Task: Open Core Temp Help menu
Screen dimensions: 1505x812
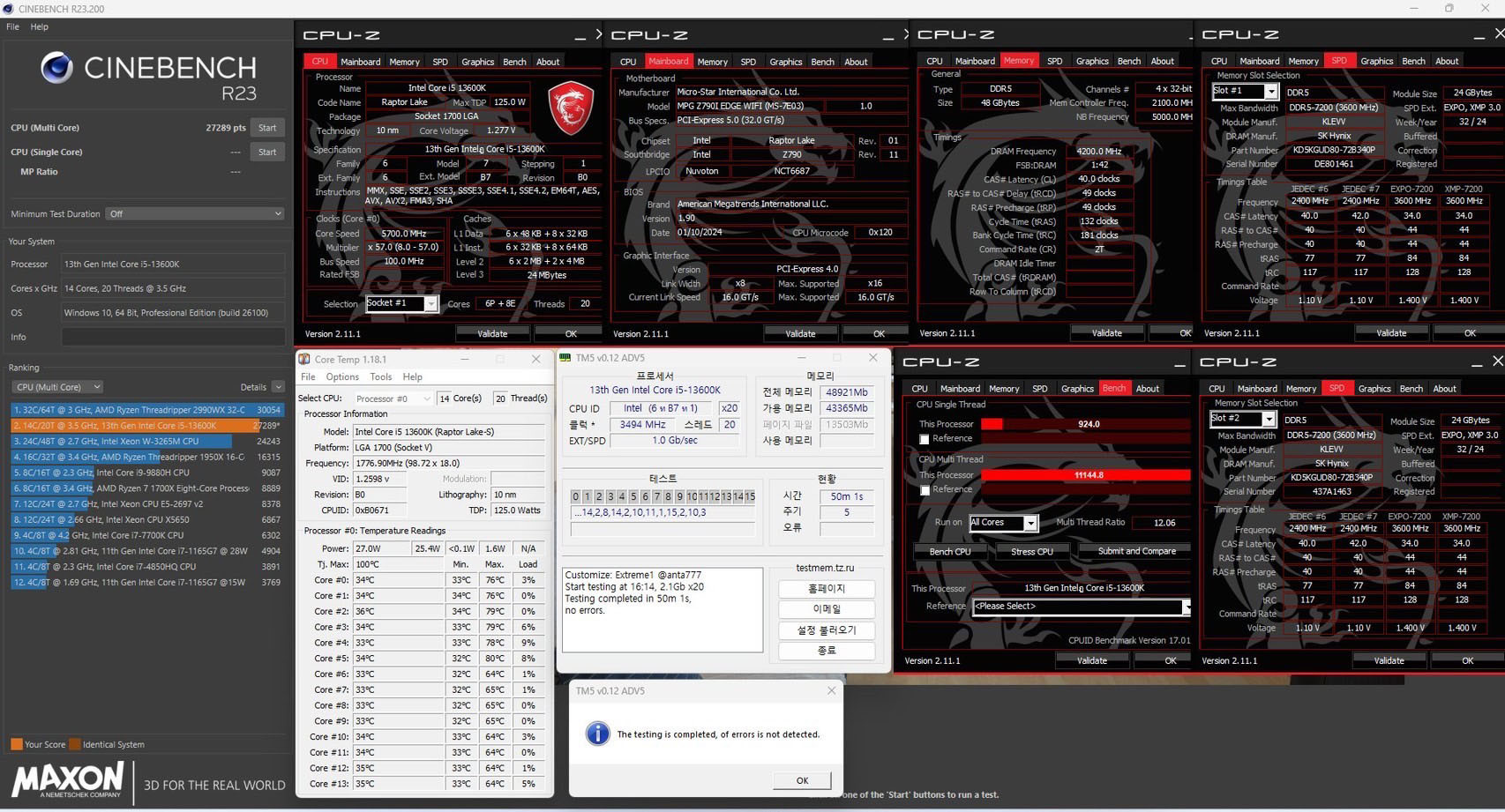Action: click(412, 377)
